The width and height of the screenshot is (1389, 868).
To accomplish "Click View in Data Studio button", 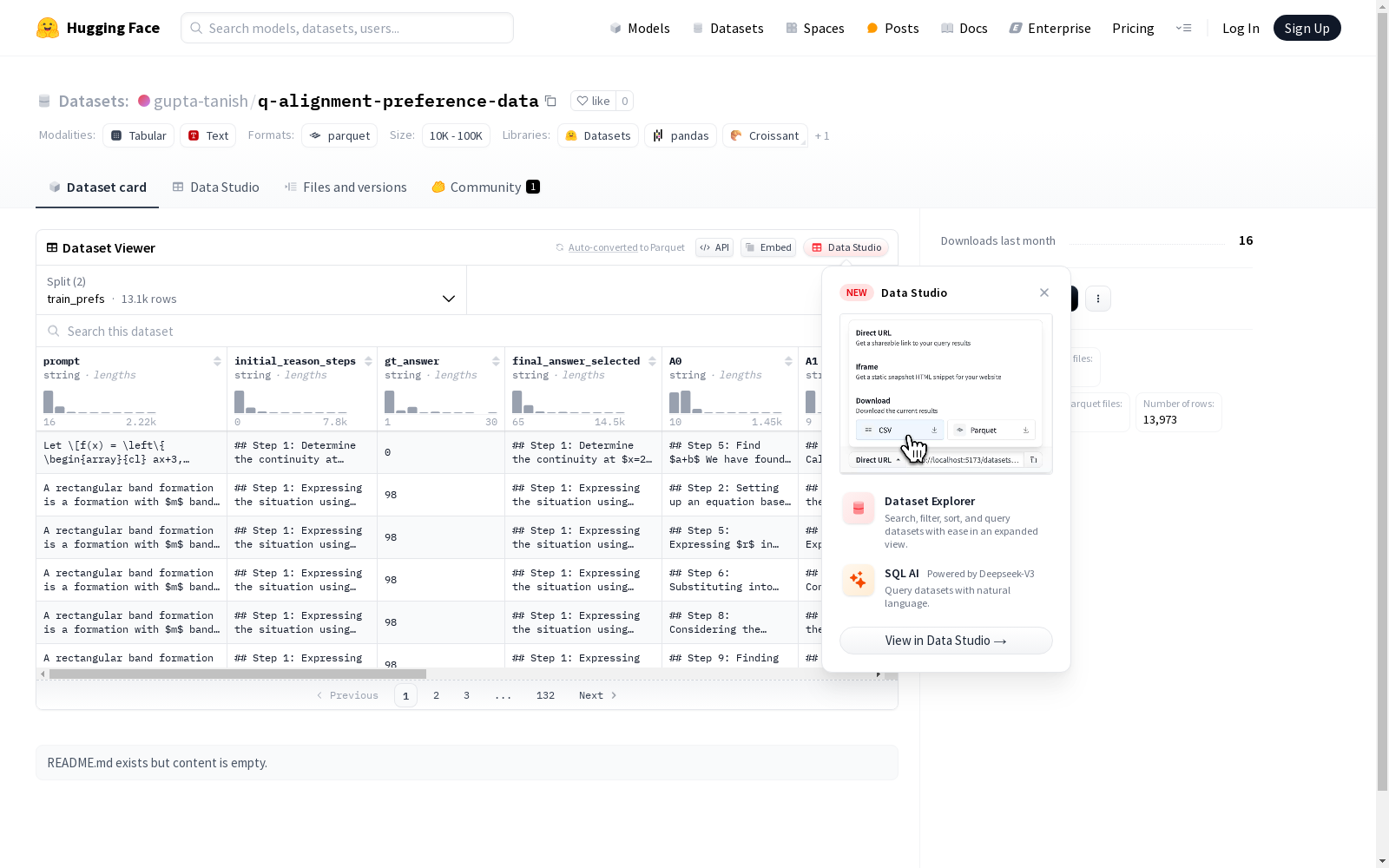I will (946, 641).
